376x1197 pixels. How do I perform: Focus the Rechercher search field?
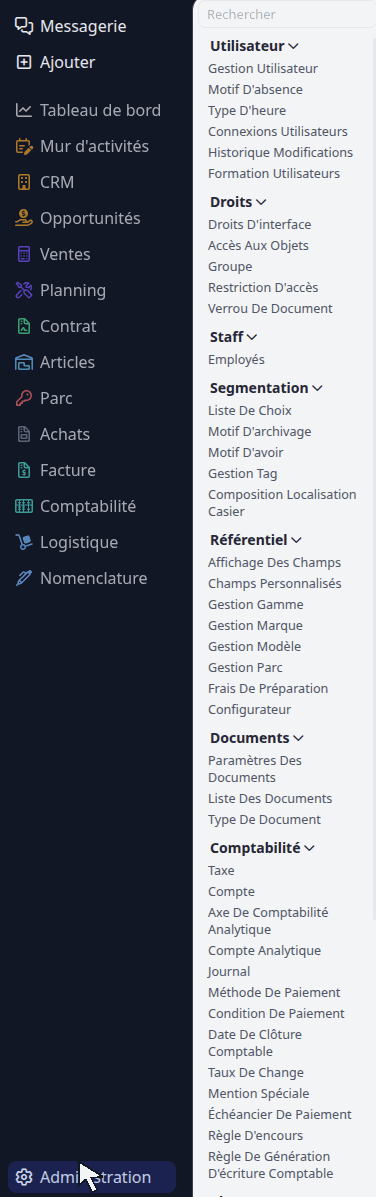pos(286,15)
